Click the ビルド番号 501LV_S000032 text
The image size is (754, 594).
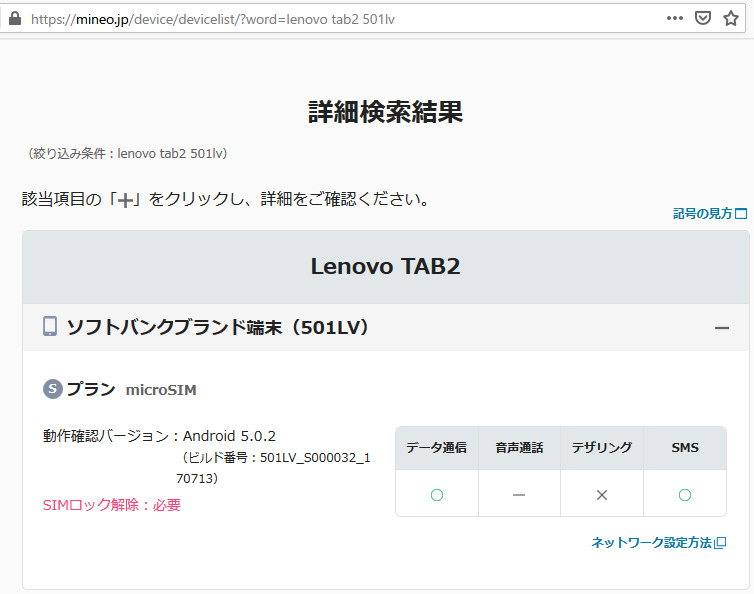273,468
